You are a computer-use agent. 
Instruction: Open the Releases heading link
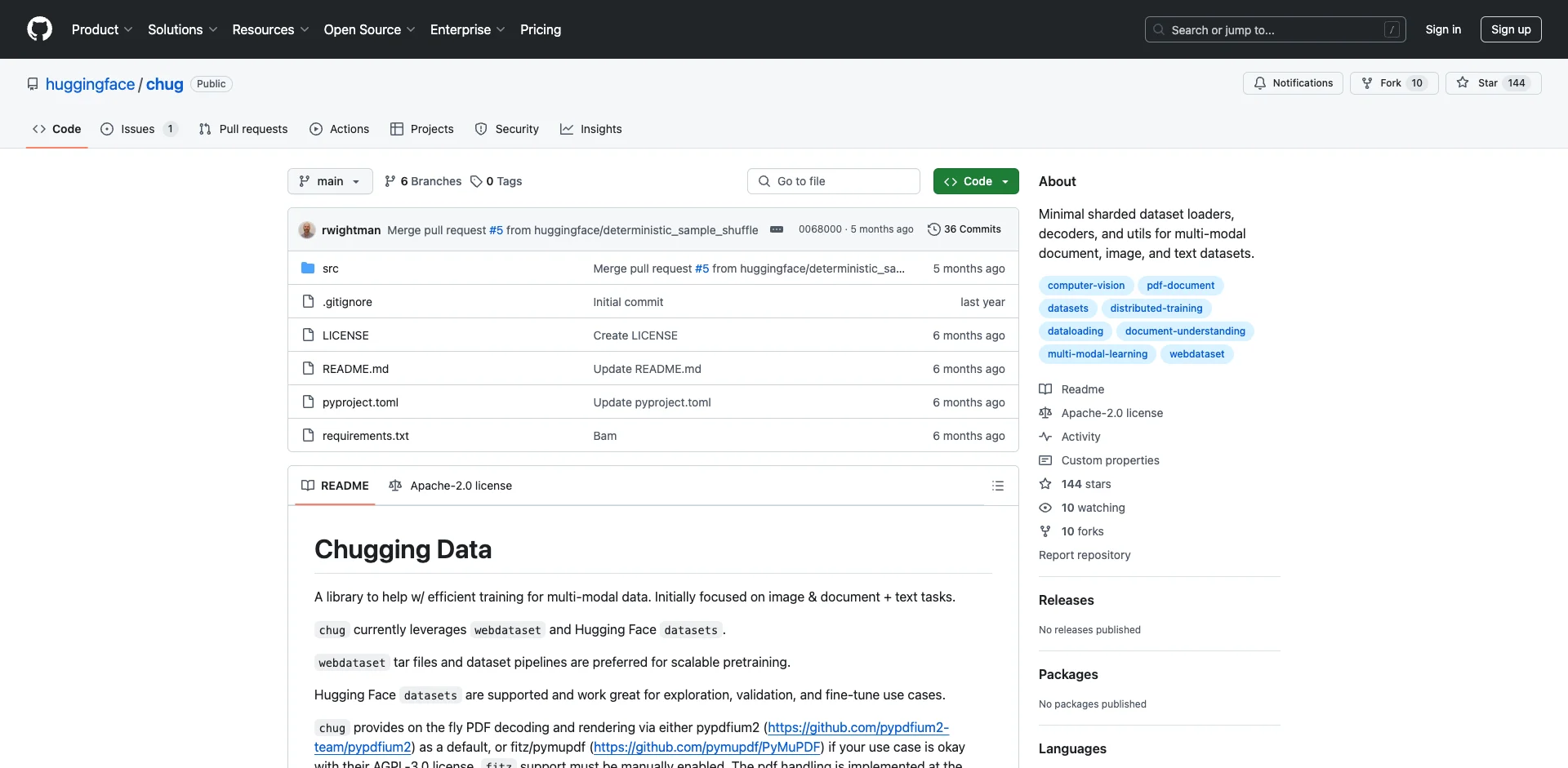click(1066, 600)
